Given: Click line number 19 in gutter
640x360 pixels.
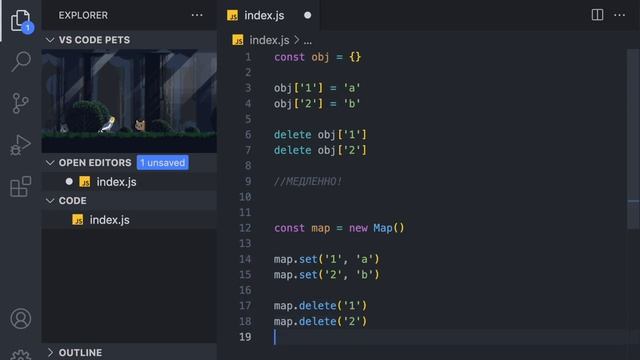Looking at the screenshot, I should 245,337.
